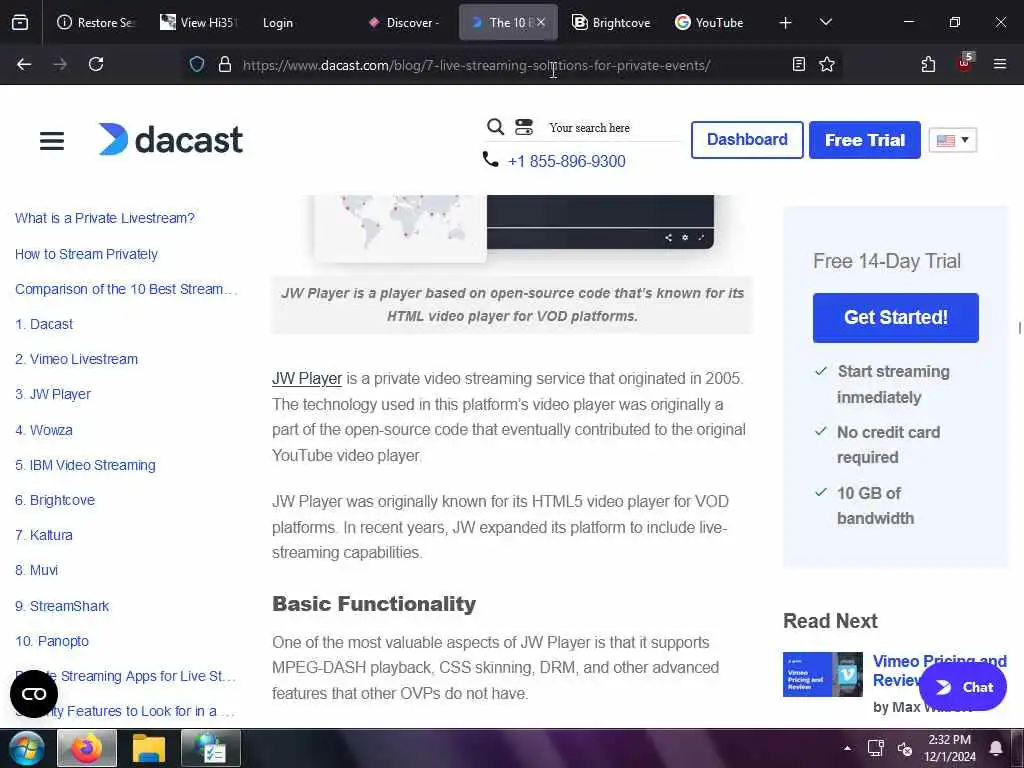Image resolution: width=1024 pixels, height=768 pixels.
Task: Bookmark this page with the star icon
Action: [827, 64]
